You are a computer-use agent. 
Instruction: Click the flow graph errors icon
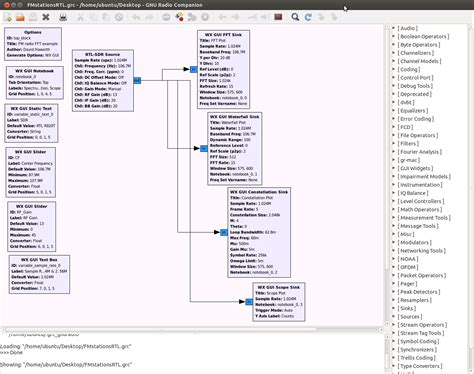pyautogui.click(x=166, y=17)
